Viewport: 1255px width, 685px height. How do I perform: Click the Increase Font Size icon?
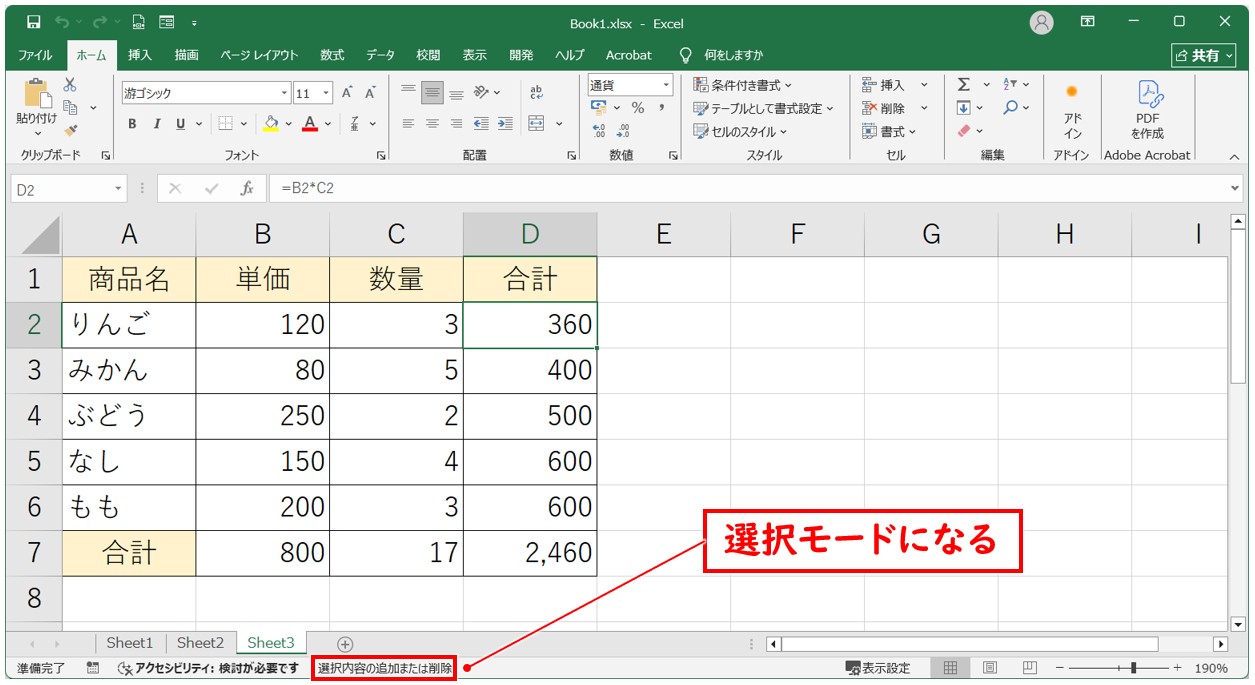click(x=347, y=93)
